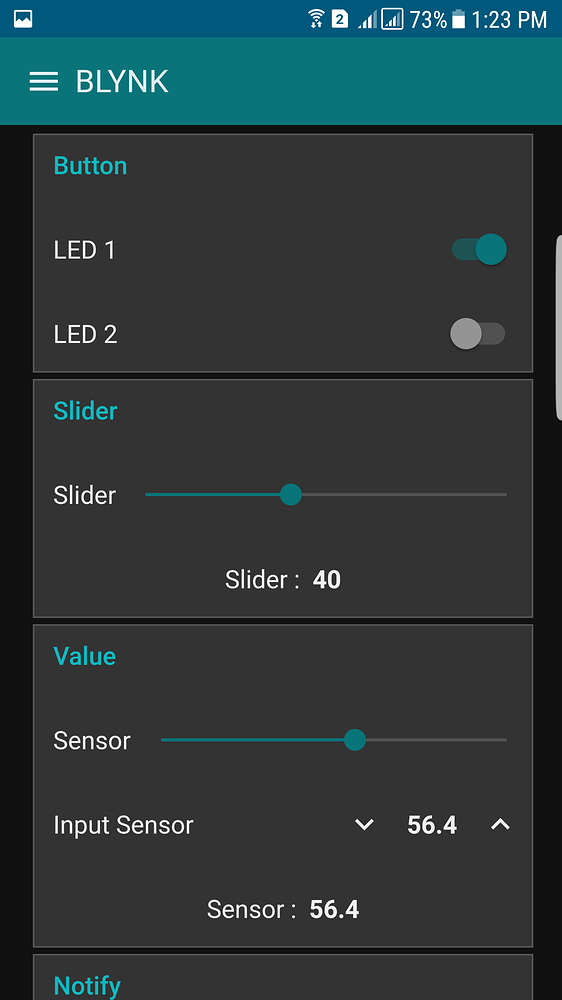Screen dimensions: 562x1000
Task: Tap the BLYNK app title
Action: 122,82
